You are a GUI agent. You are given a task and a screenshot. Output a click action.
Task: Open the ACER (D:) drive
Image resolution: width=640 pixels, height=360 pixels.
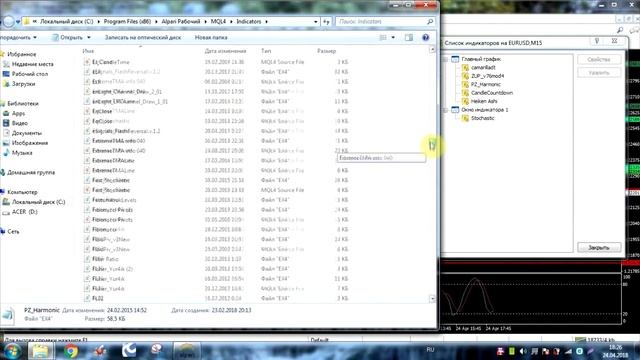[x=24, y=212]
